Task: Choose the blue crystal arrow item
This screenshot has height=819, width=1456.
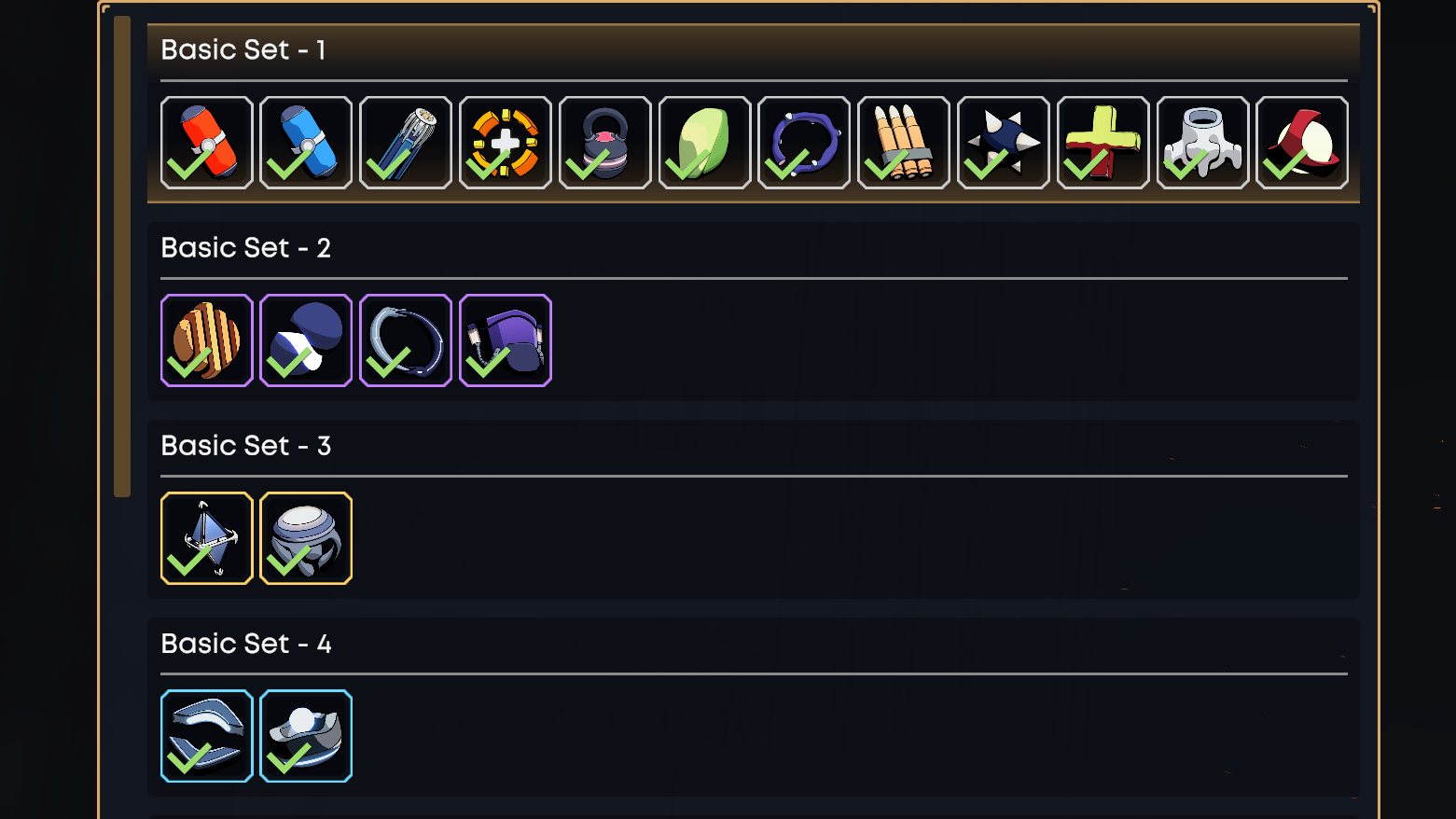Action: [207, 538]
